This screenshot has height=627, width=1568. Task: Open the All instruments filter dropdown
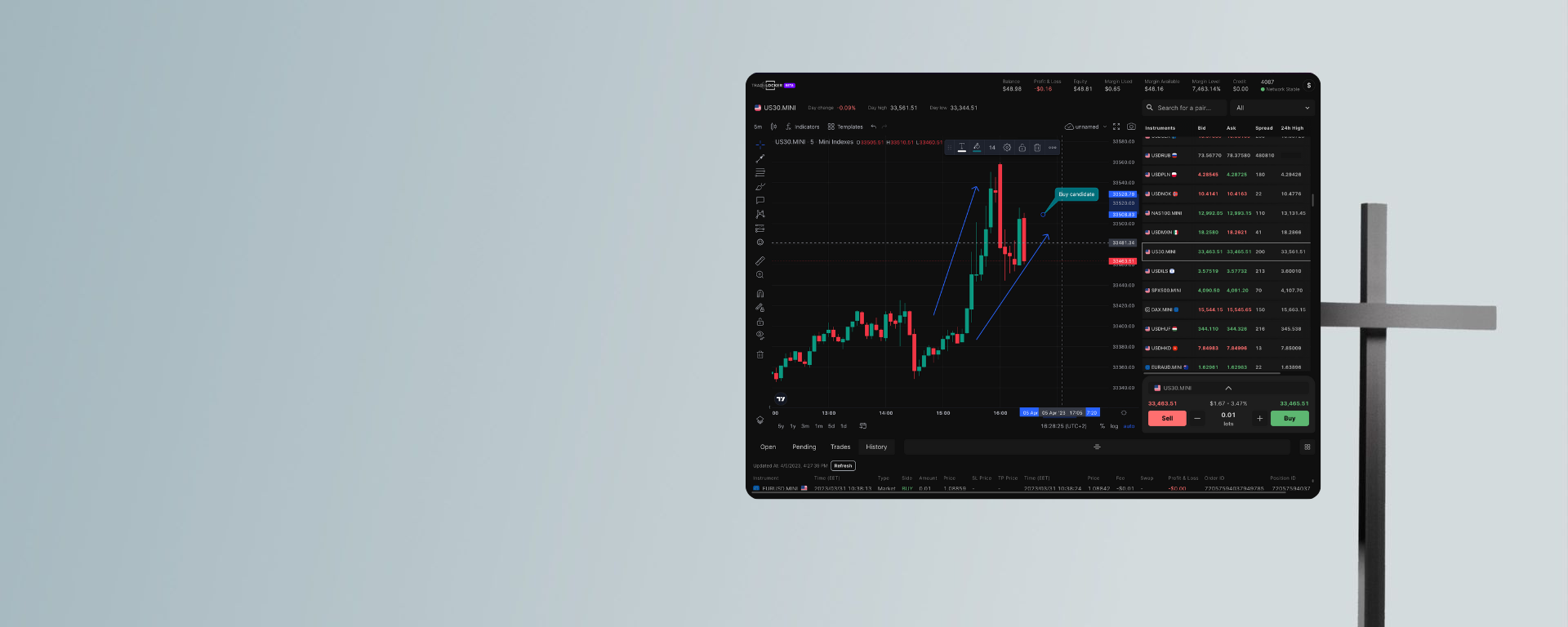pyautogui.click(x=1272, y=108)
